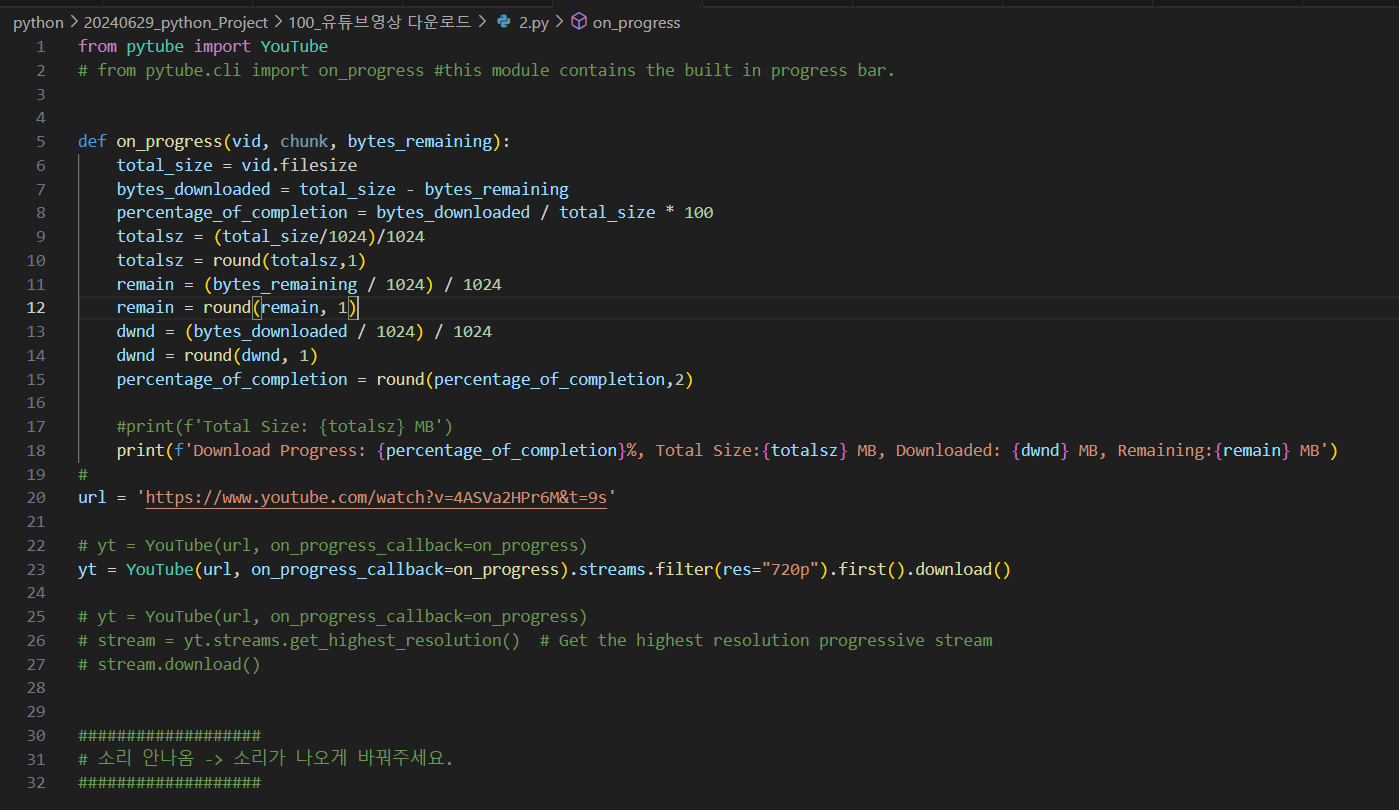The height and width of the screenshot is (810, 1399).
Task: Click line number 1 in the gutter
Action: coord(40,46)
